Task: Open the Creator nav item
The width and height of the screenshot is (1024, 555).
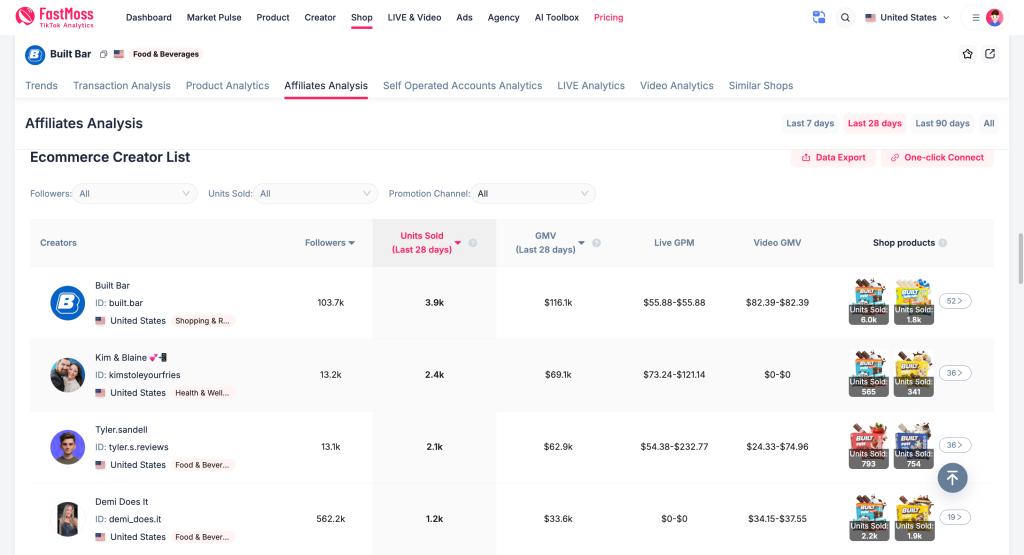Action: click(x=320, y=18)
